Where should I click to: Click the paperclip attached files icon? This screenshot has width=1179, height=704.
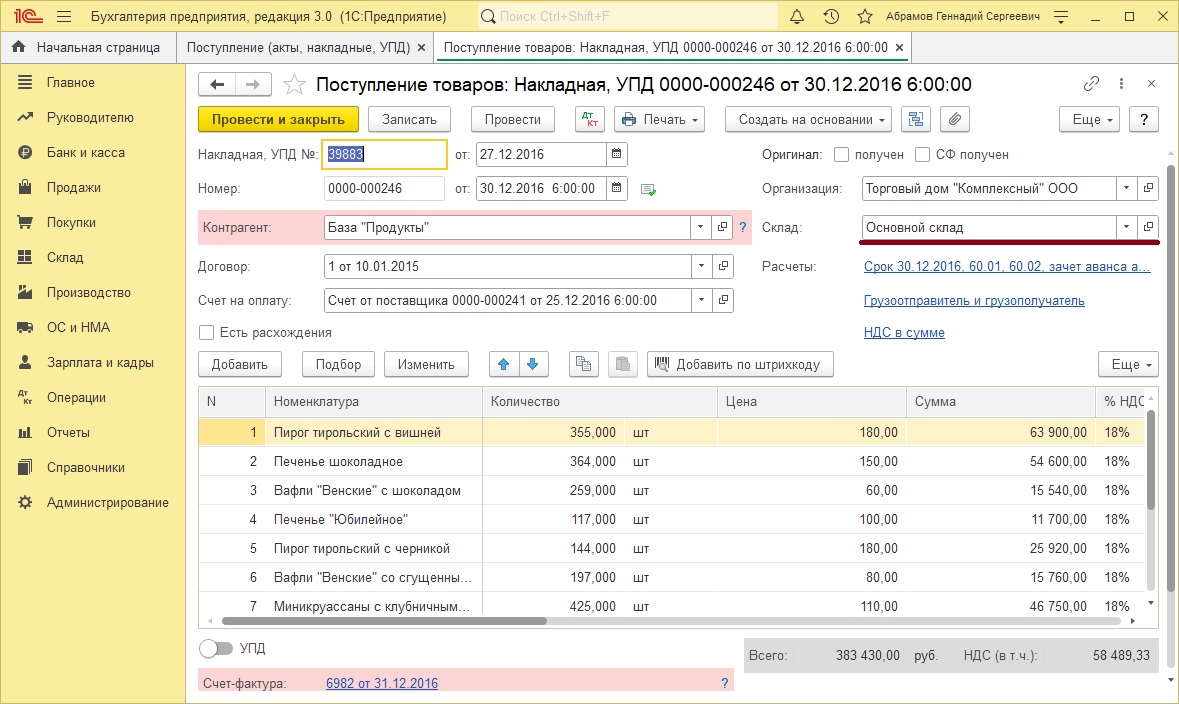coord(955,119)
